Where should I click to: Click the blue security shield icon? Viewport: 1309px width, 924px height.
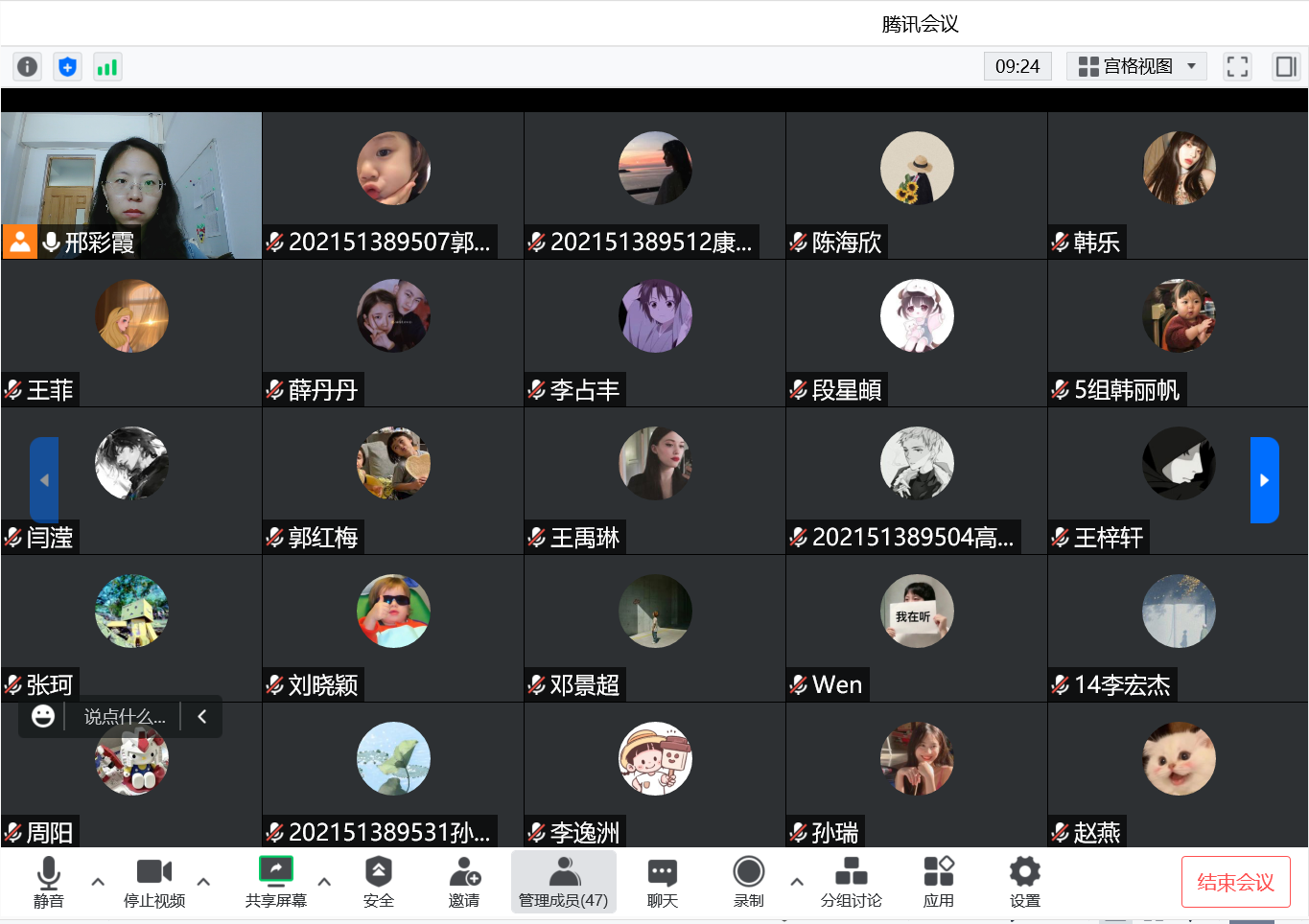click(x=67, y=66)
